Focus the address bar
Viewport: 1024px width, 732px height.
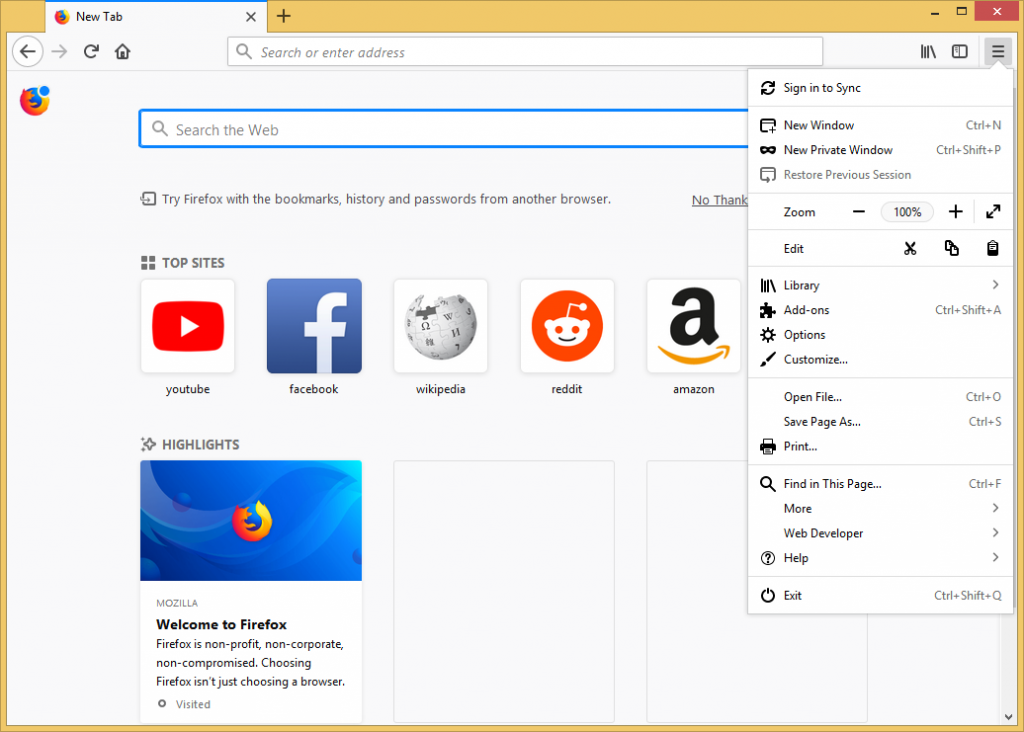point(525,52)
